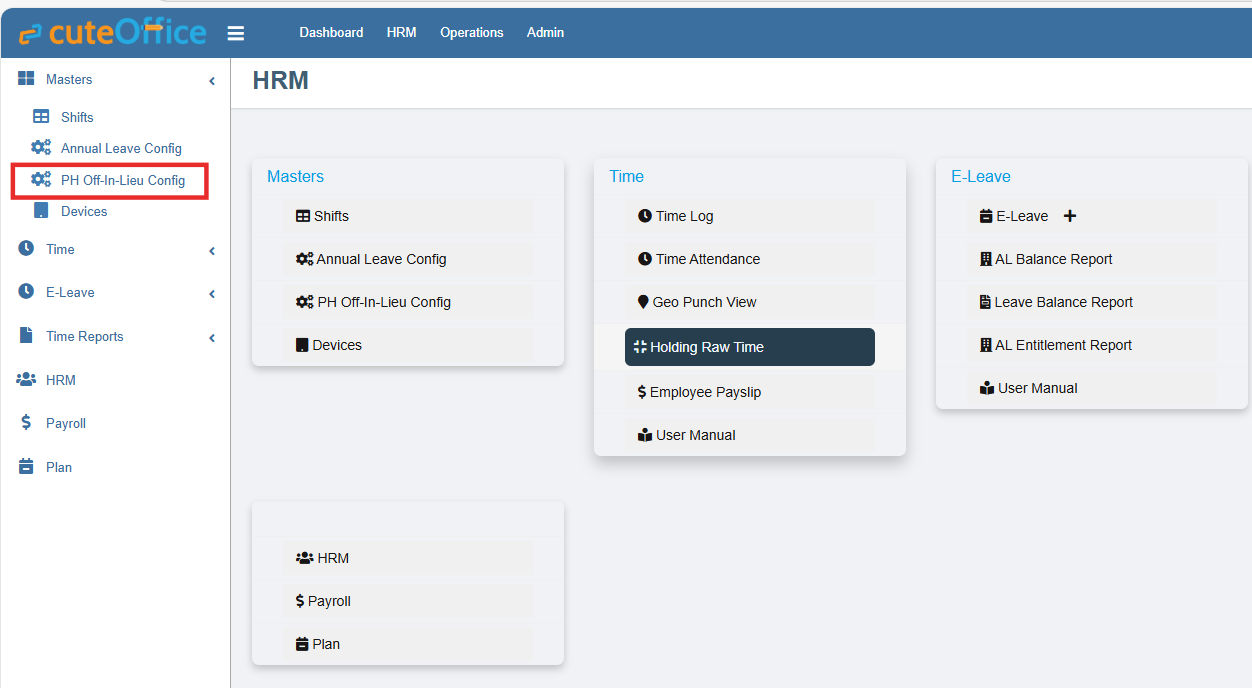
Task: Click the Payroll dollar icon in sidebar
Action: pos(26,423)
